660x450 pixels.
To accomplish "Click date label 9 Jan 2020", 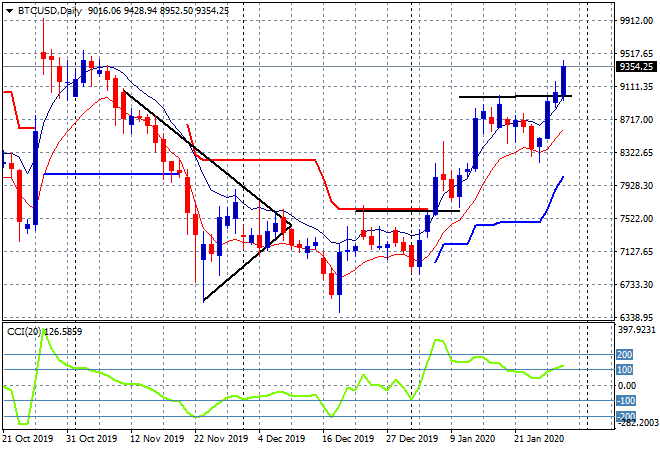I will coord(472,438).
